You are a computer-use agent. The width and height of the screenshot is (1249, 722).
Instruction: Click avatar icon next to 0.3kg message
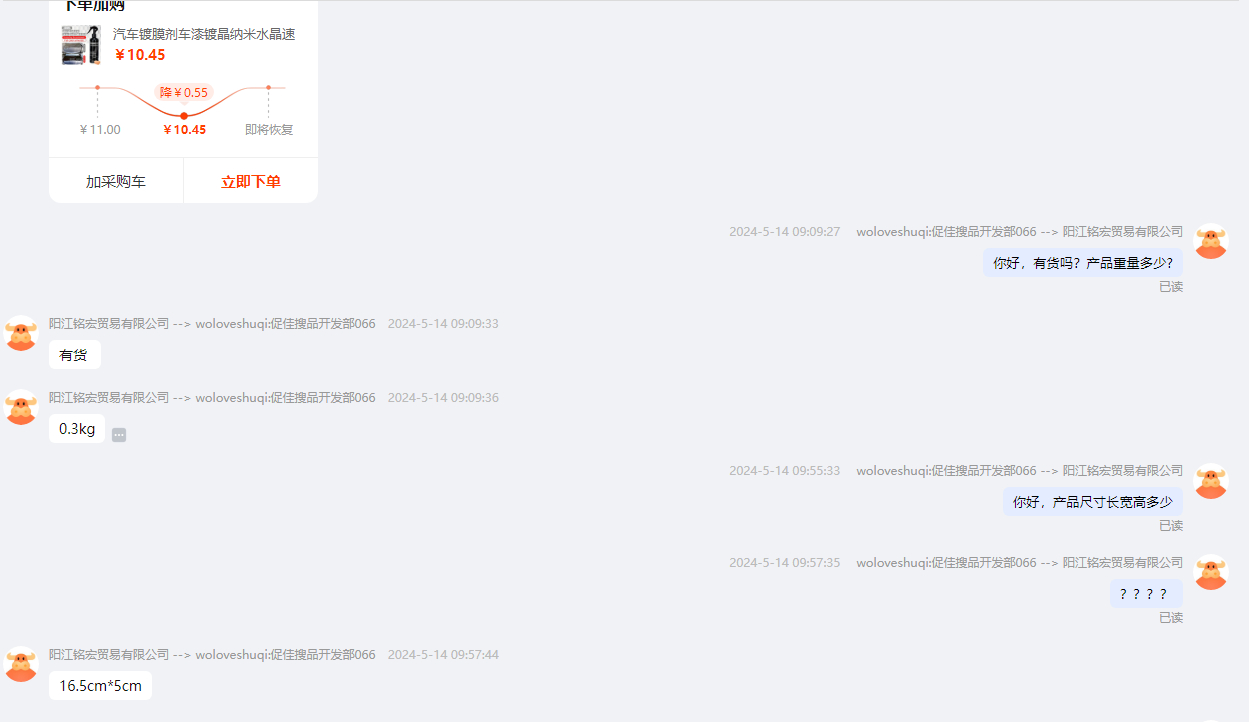coord(21,407)
